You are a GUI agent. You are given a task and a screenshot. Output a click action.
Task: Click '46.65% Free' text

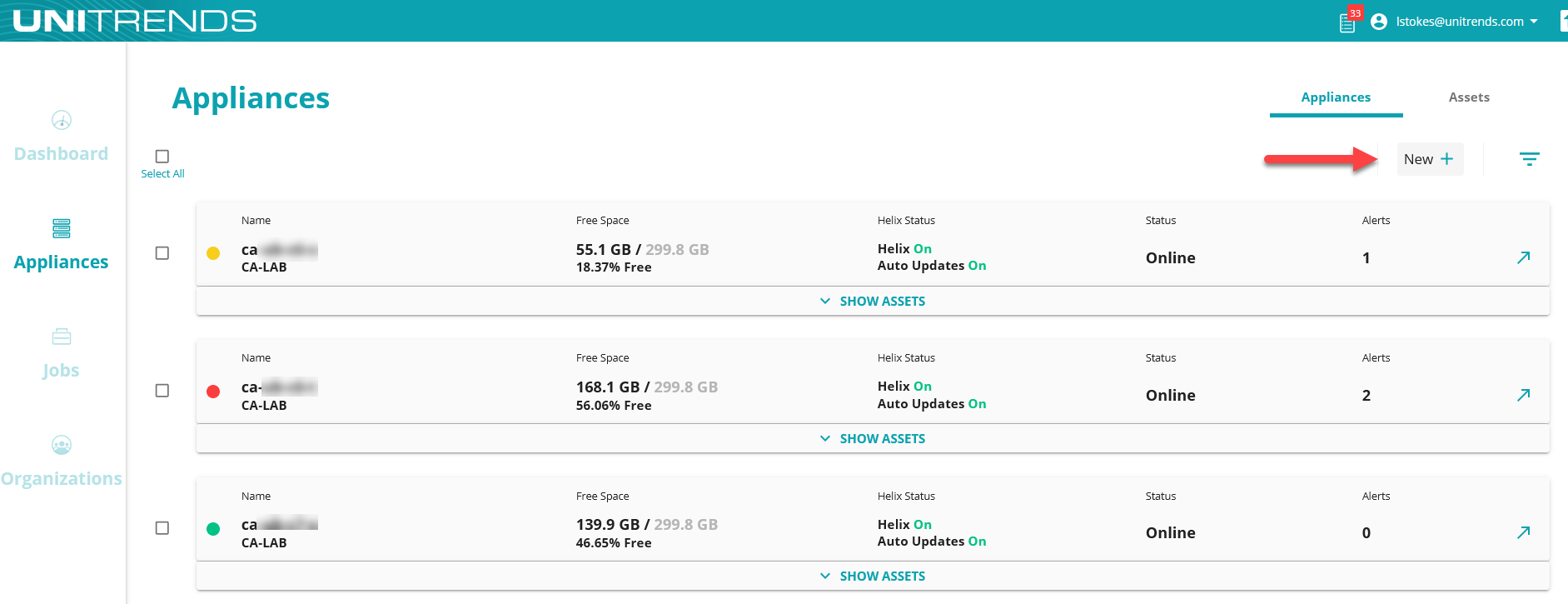(614, 543)
